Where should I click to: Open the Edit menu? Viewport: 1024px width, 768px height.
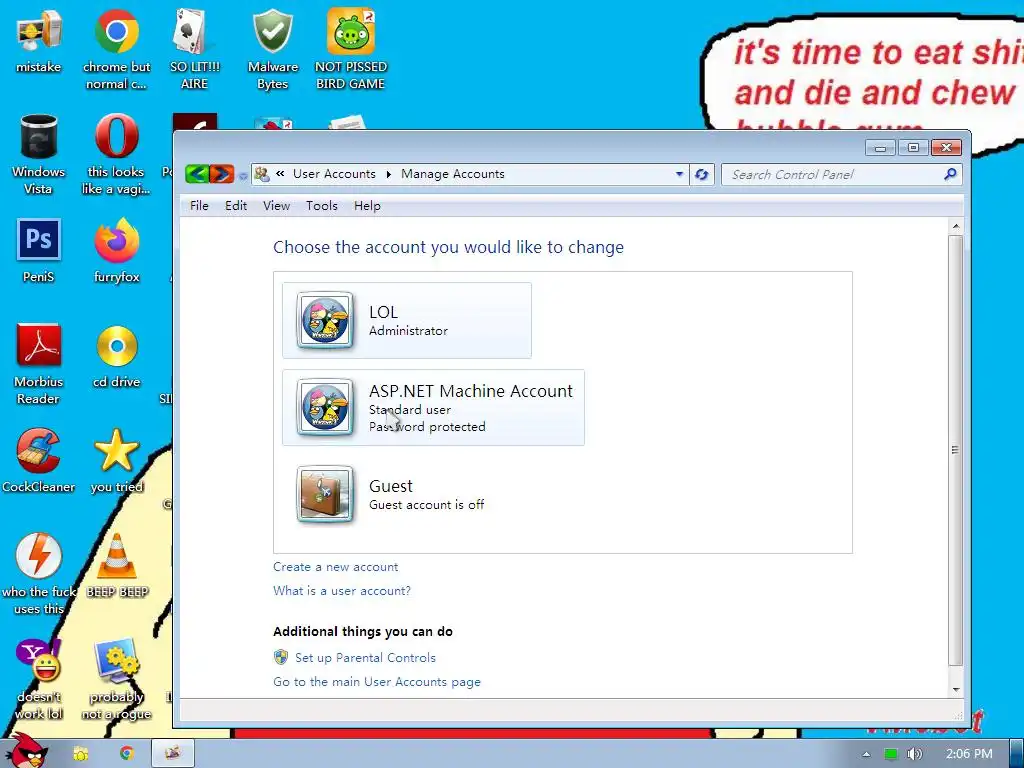pos(236,206)
